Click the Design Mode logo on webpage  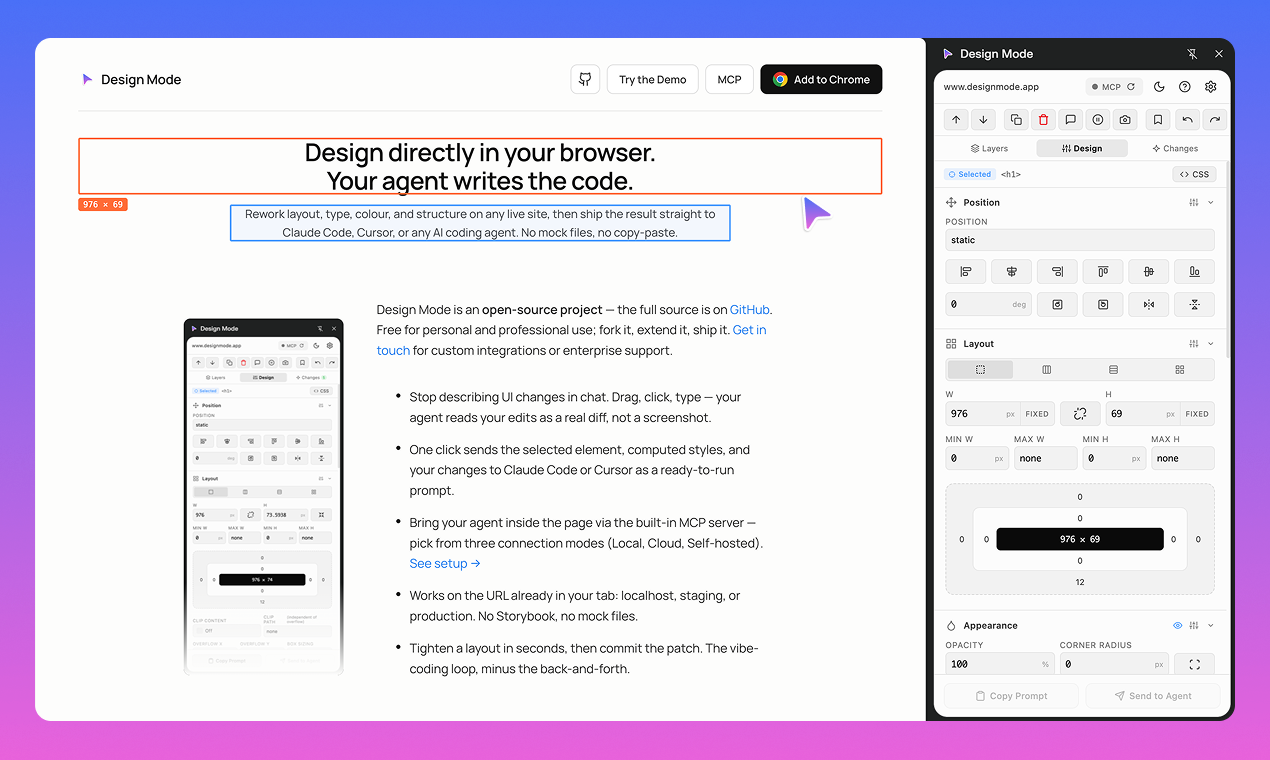(131, 80)
